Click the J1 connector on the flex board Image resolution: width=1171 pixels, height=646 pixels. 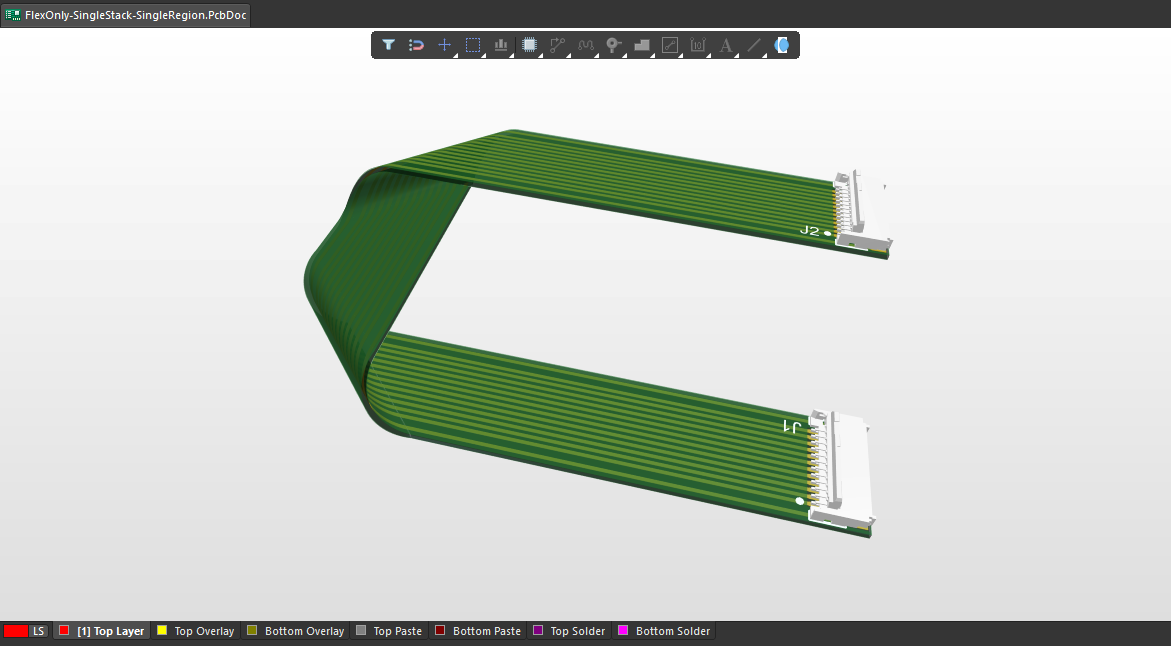pos(845,470)
